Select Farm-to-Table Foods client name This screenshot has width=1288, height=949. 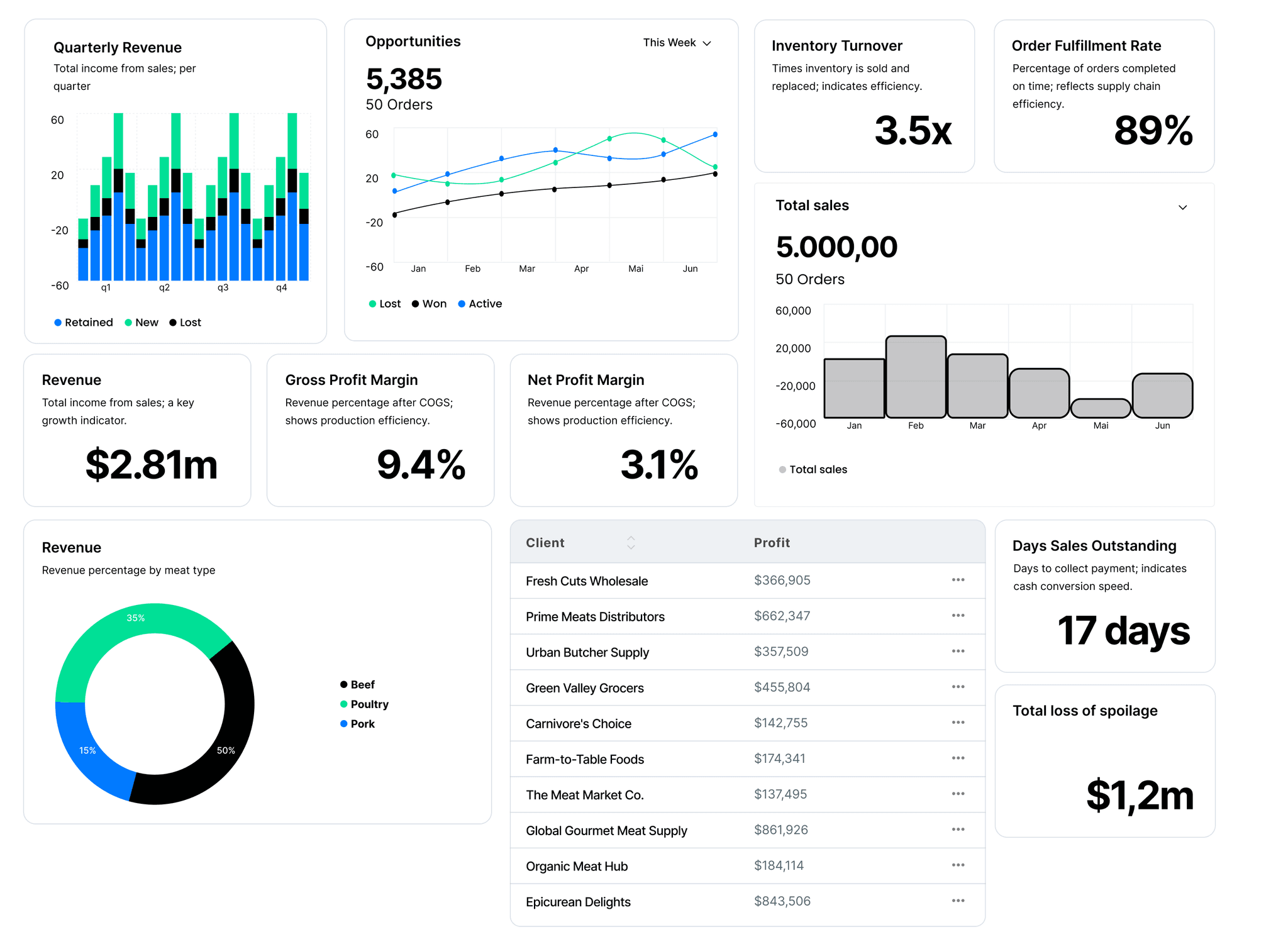tap(585, 760)
